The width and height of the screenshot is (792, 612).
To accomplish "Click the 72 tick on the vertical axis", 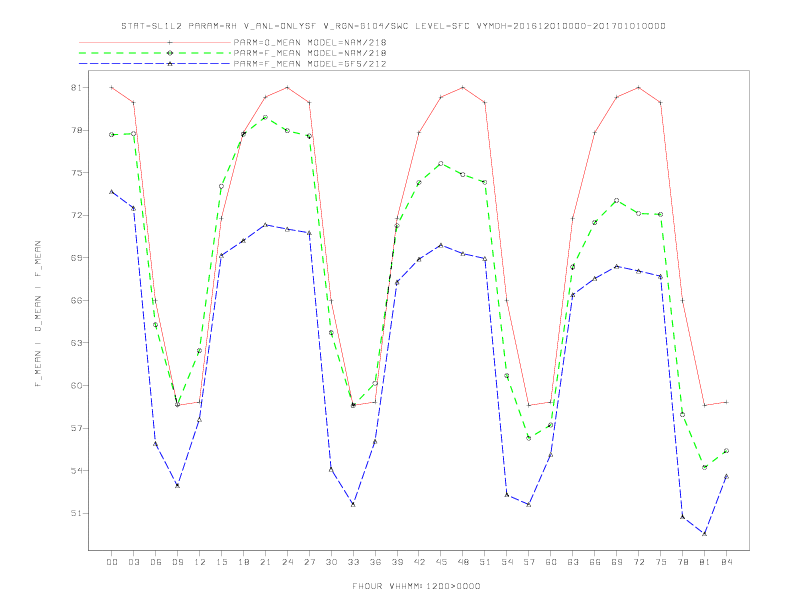I will (76, 215).
